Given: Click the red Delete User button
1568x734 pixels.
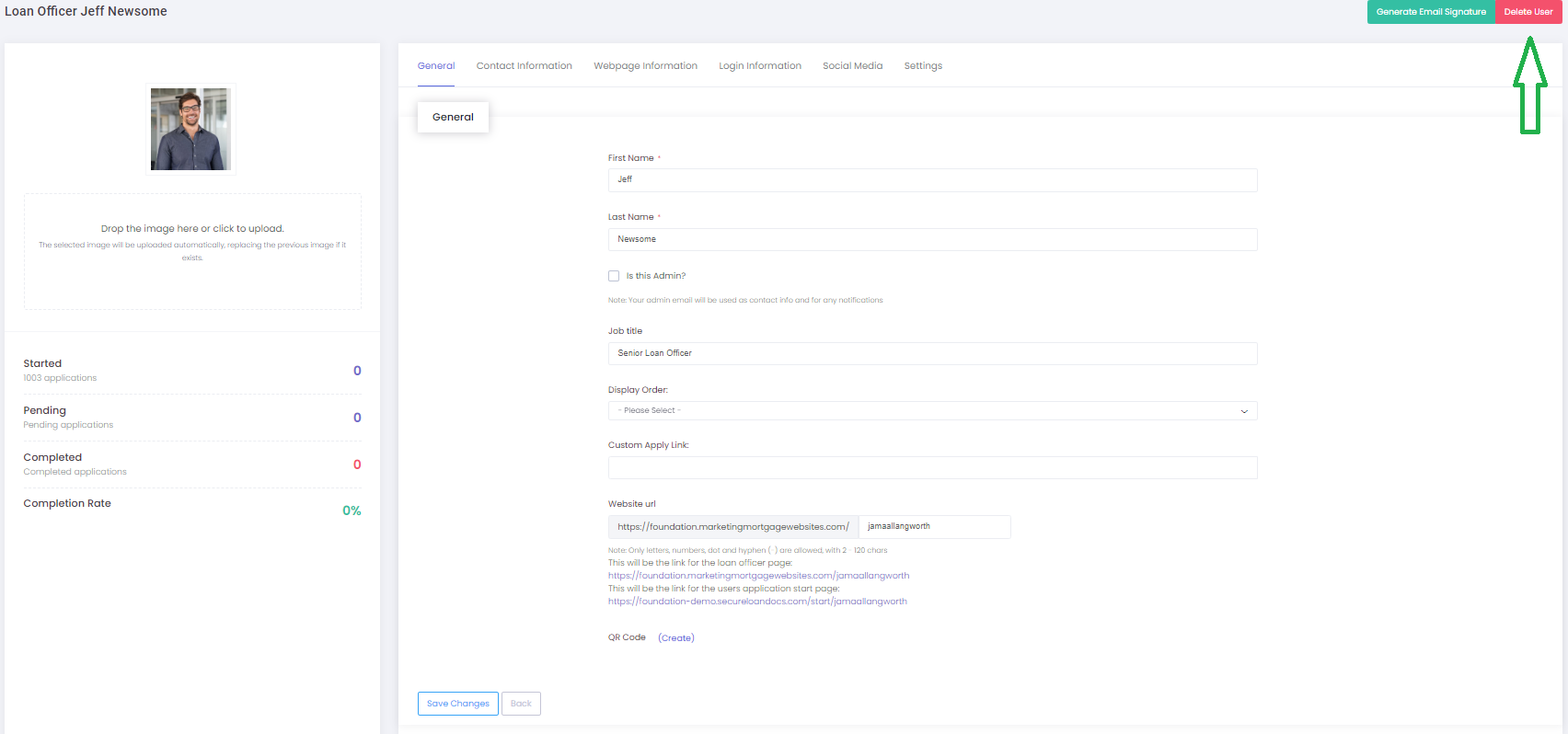Looking at the screenshot, I should [x=1528, y=12].
